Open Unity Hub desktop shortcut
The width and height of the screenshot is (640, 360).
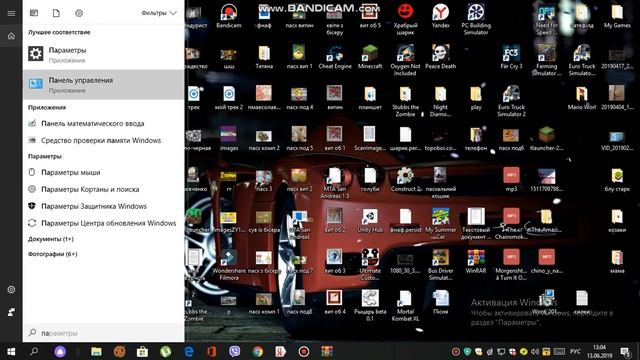click(370, 220)
